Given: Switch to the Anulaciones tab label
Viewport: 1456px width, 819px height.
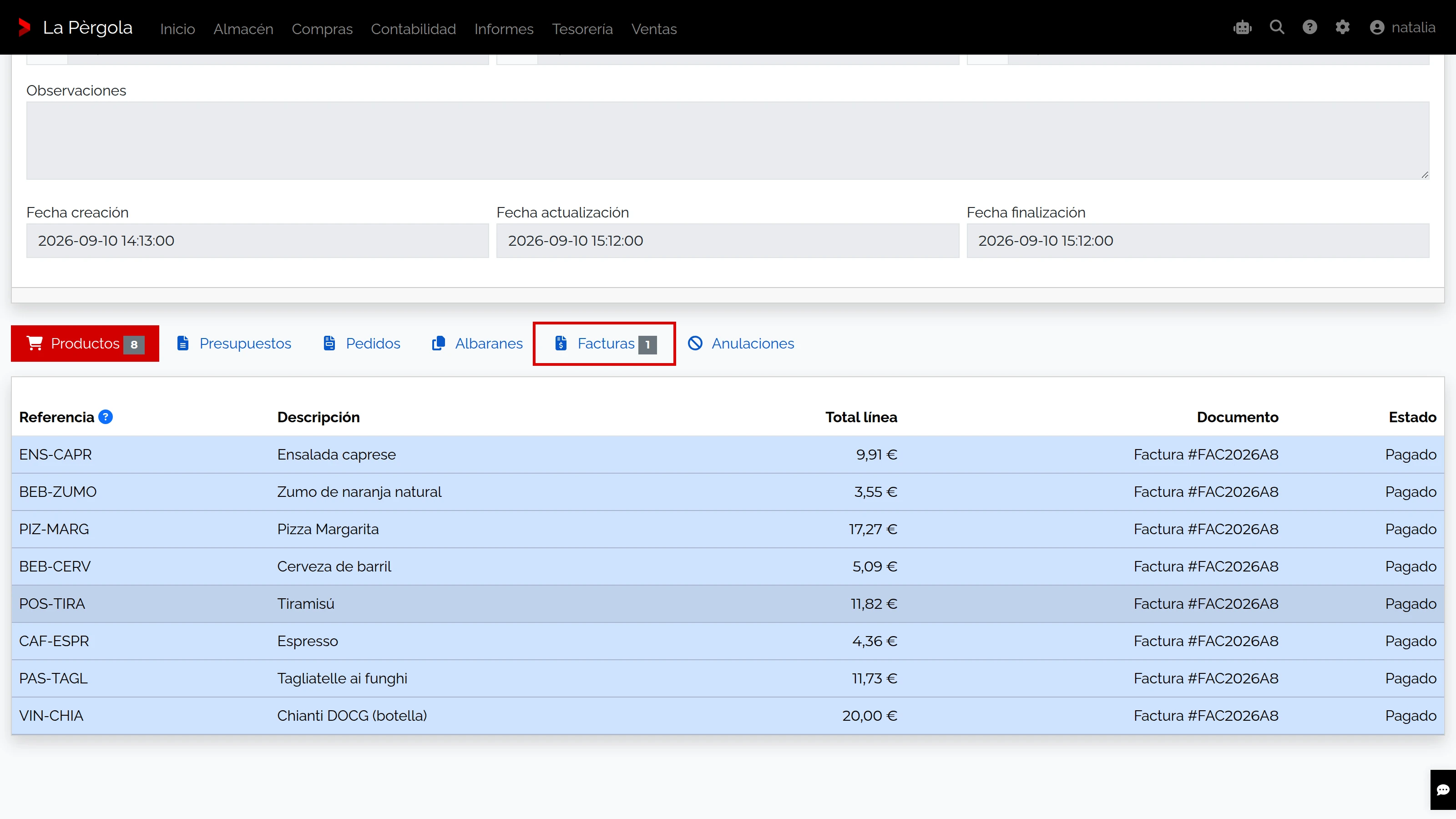Looking at the screenshot, I should [x=753, y=343].
